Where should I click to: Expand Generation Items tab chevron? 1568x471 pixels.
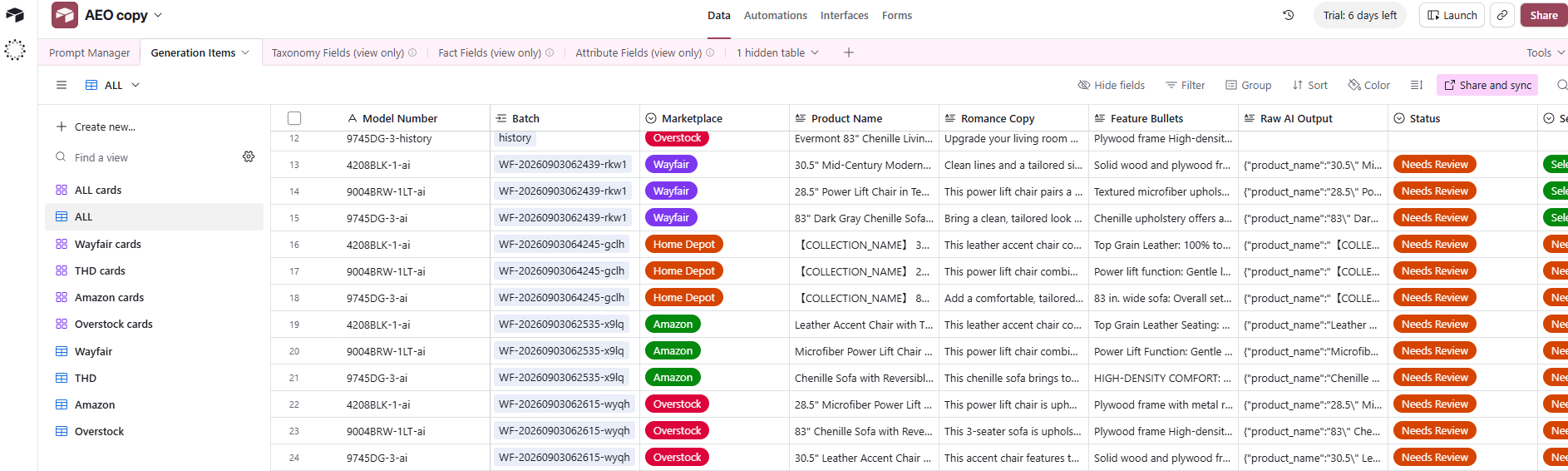(x=245, y=52)
